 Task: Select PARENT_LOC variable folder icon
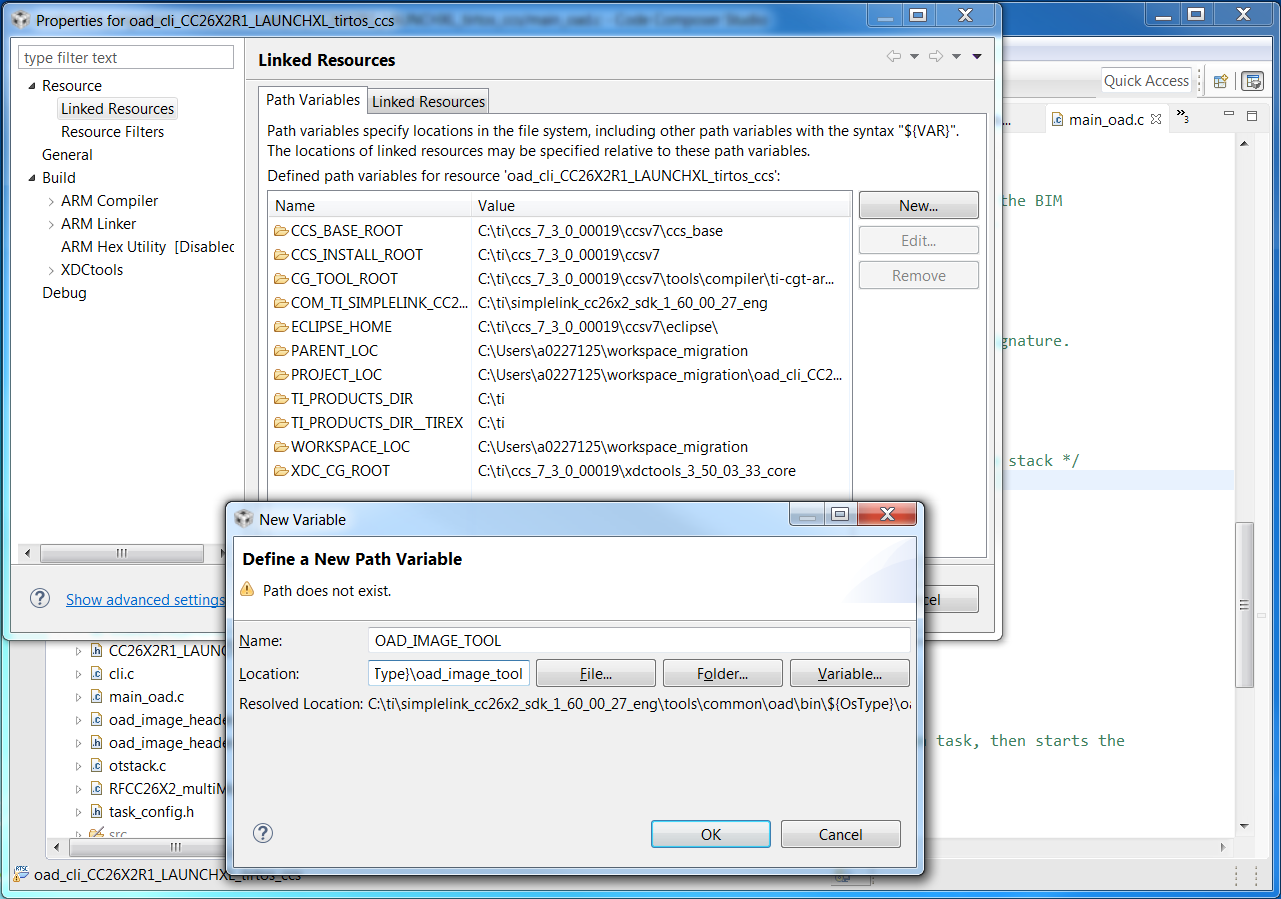[x=280, y=351]
